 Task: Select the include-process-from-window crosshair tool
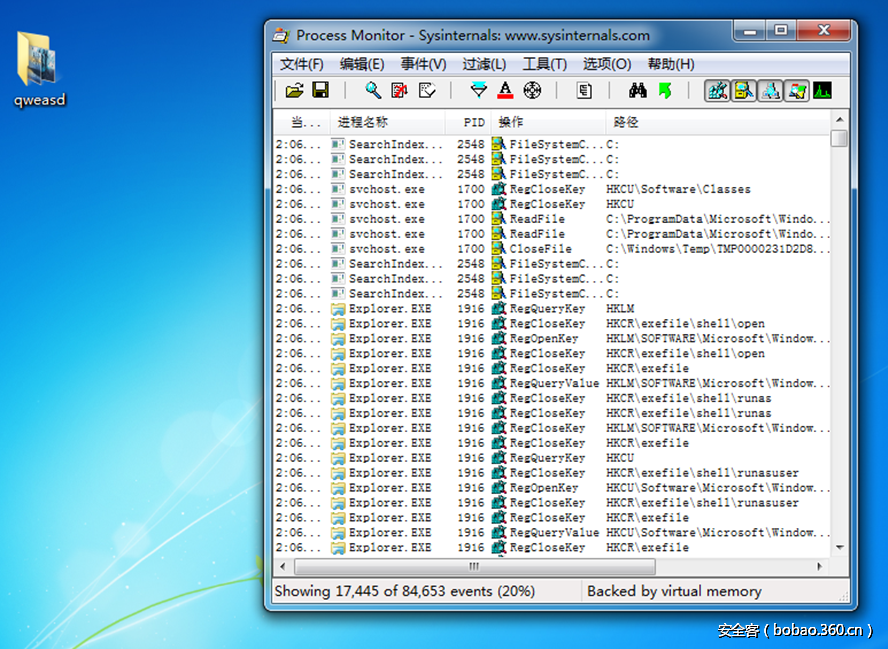pos(531,91)
